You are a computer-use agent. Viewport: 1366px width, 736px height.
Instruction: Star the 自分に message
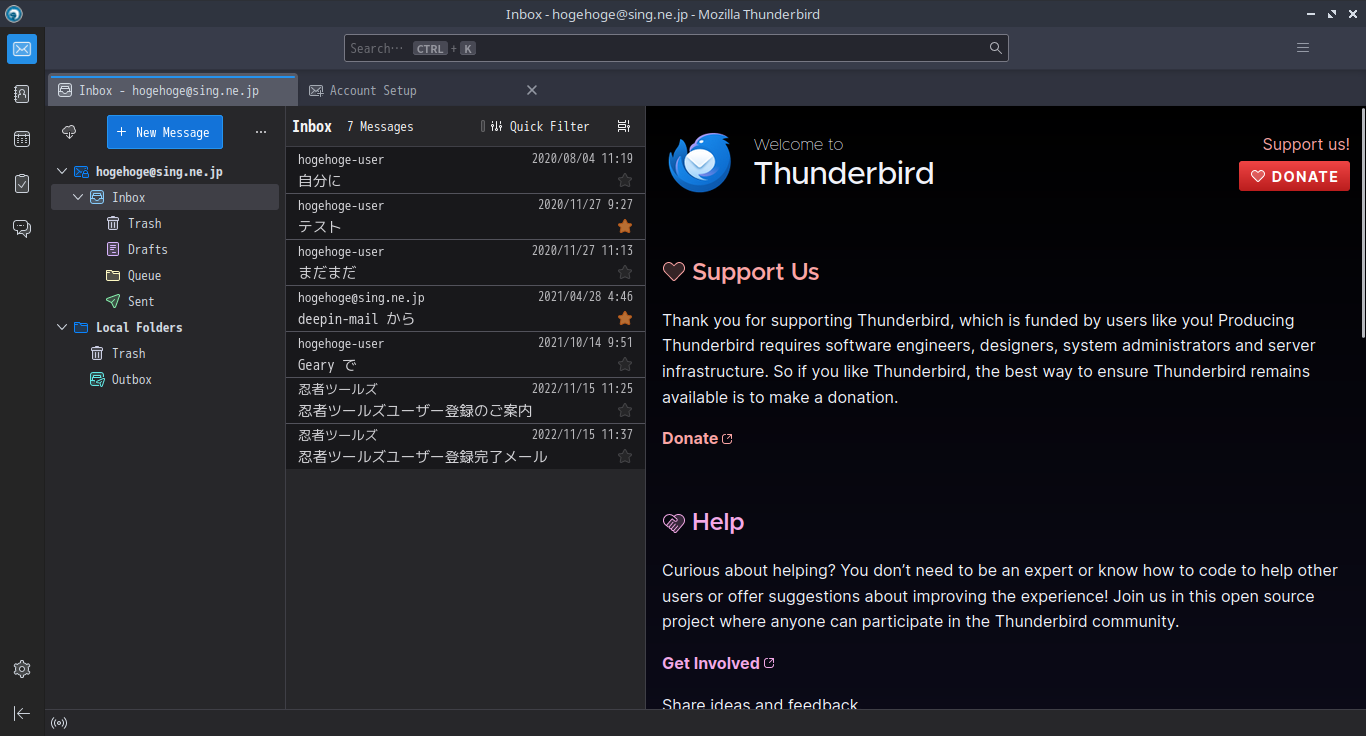click(x=625, y=181)
